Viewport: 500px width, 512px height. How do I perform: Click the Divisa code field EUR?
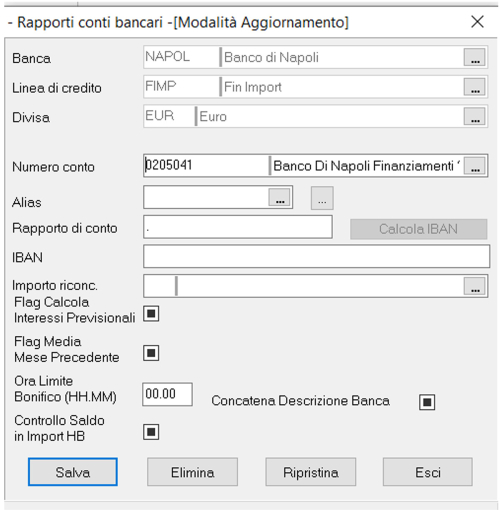tap(169, 116)
